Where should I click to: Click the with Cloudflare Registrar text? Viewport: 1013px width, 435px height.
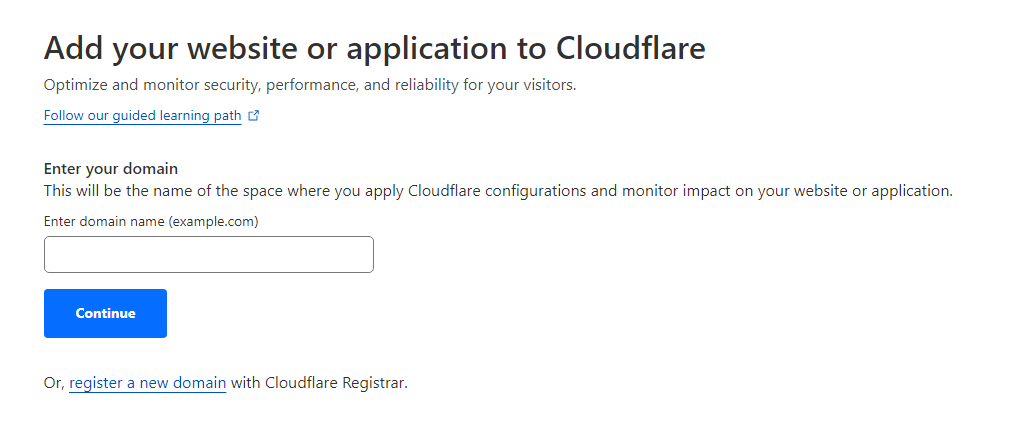319,383
